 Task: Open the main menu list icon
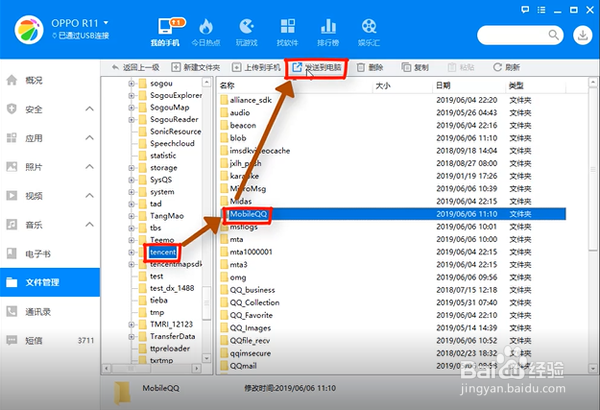pos(541,10)
